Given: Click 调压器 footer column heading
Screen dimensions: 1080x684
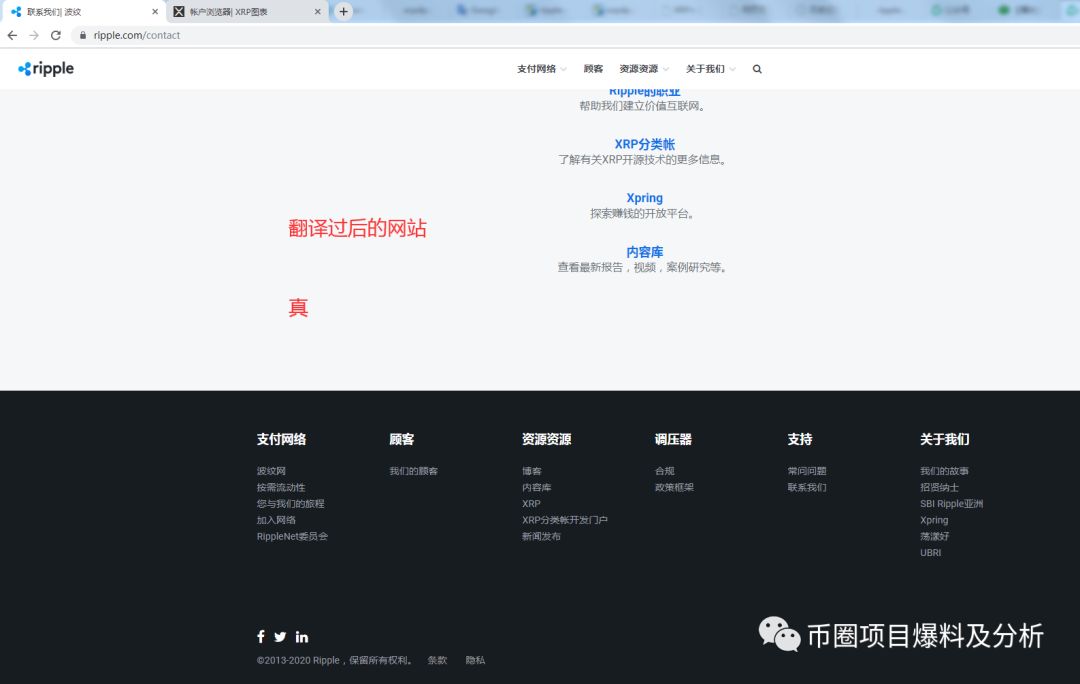Looking at the screenshot, I should tap(674, 439).
